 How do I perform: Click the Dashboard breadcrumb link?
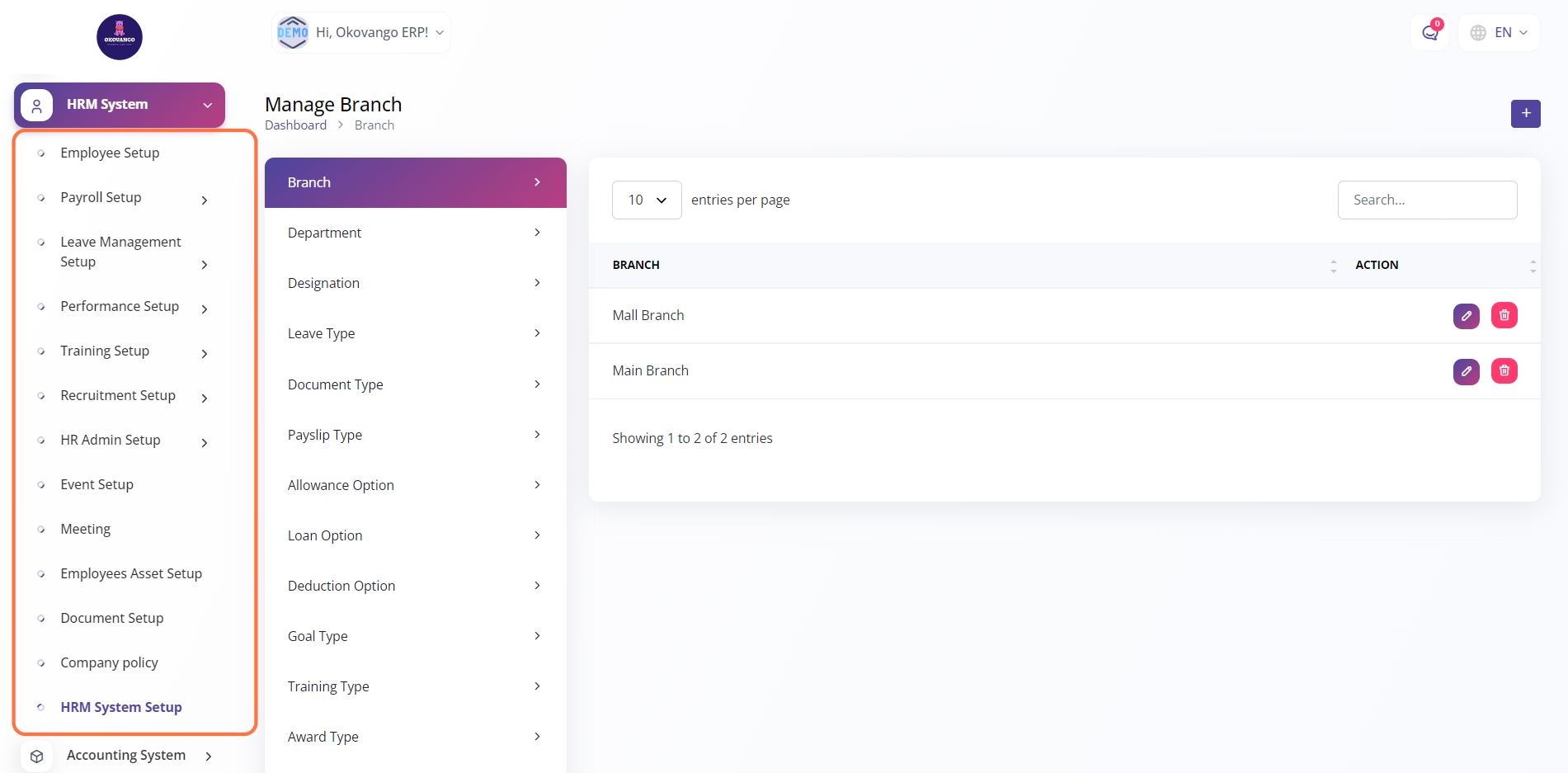(295, 125)
